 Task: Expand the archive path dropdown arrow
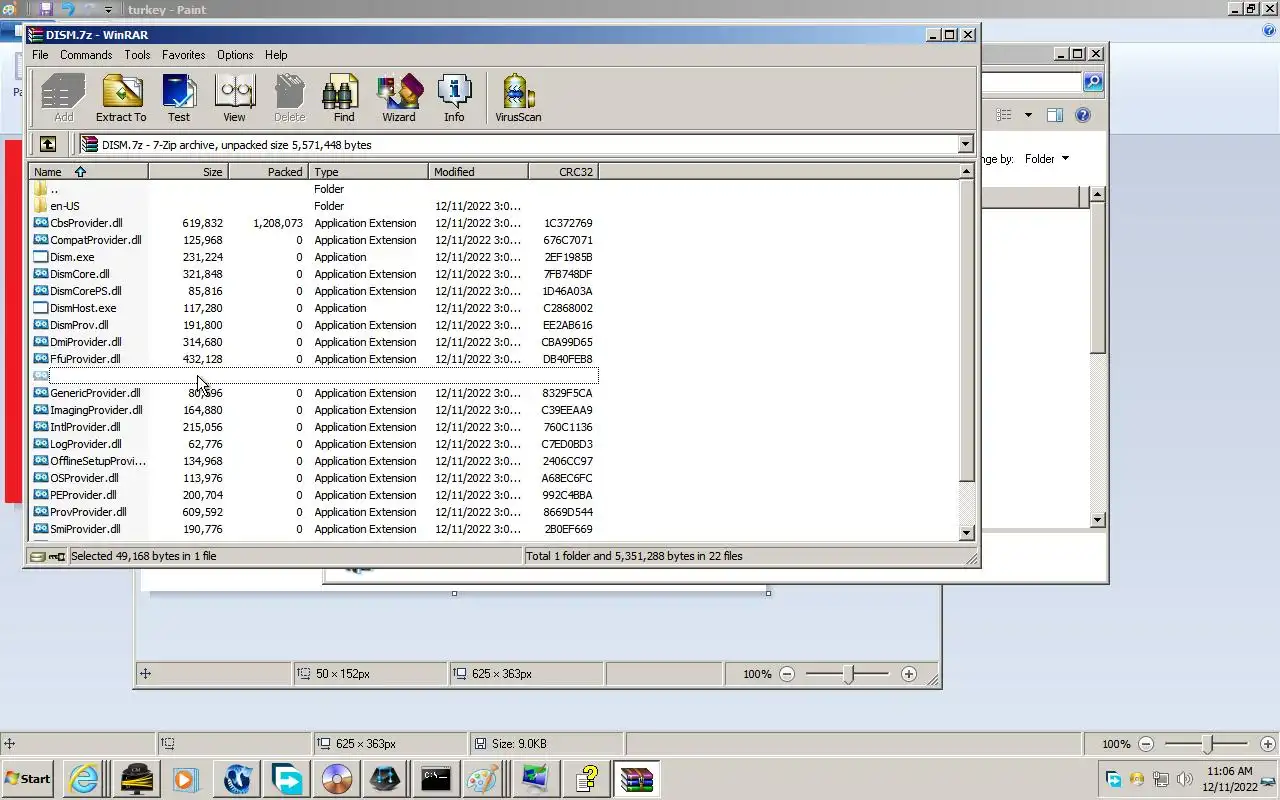tap(965, 144)
